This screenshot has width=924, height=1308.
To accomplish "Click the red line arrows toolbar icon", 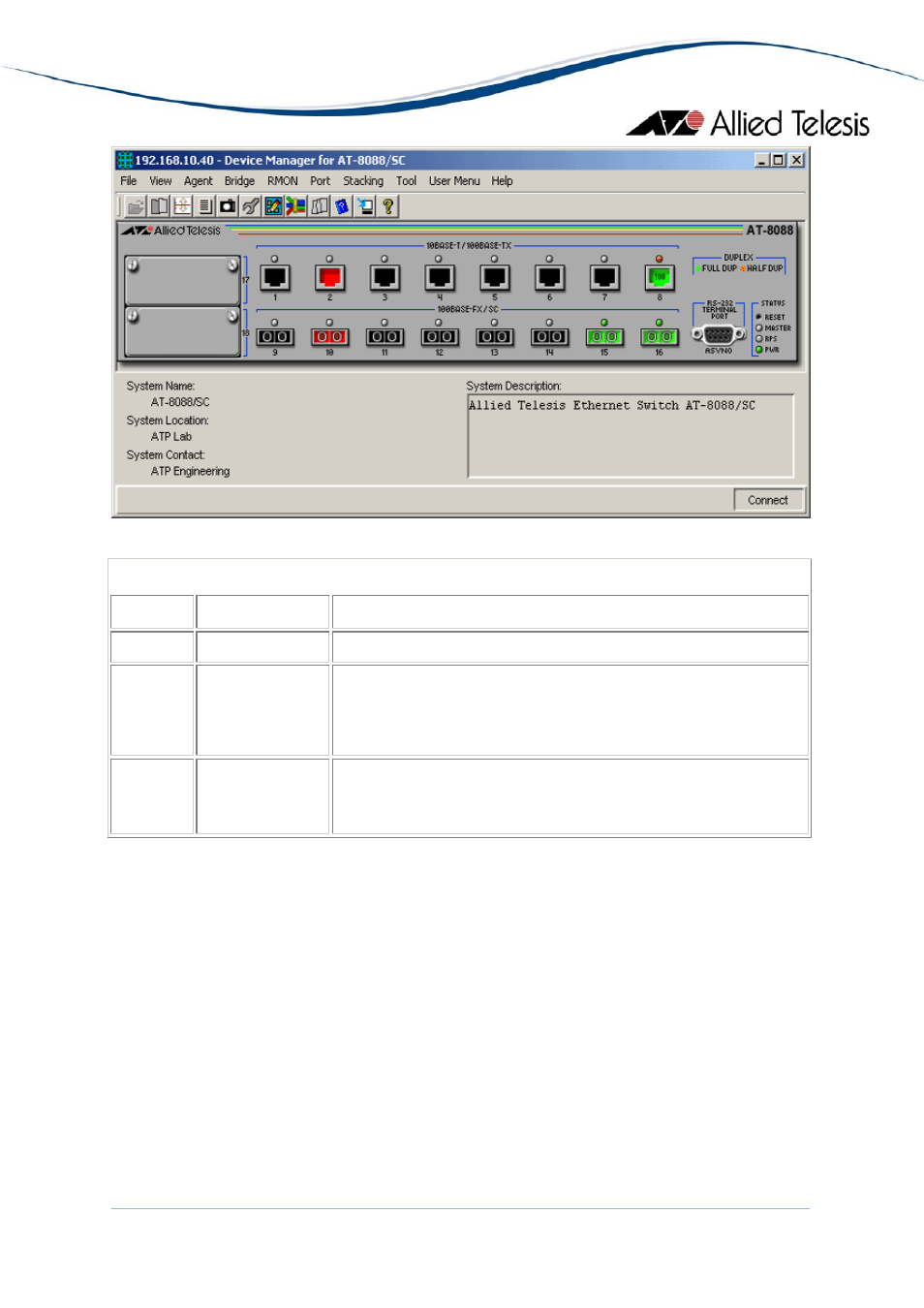I will pyautogui.click(x=182, y=206).
